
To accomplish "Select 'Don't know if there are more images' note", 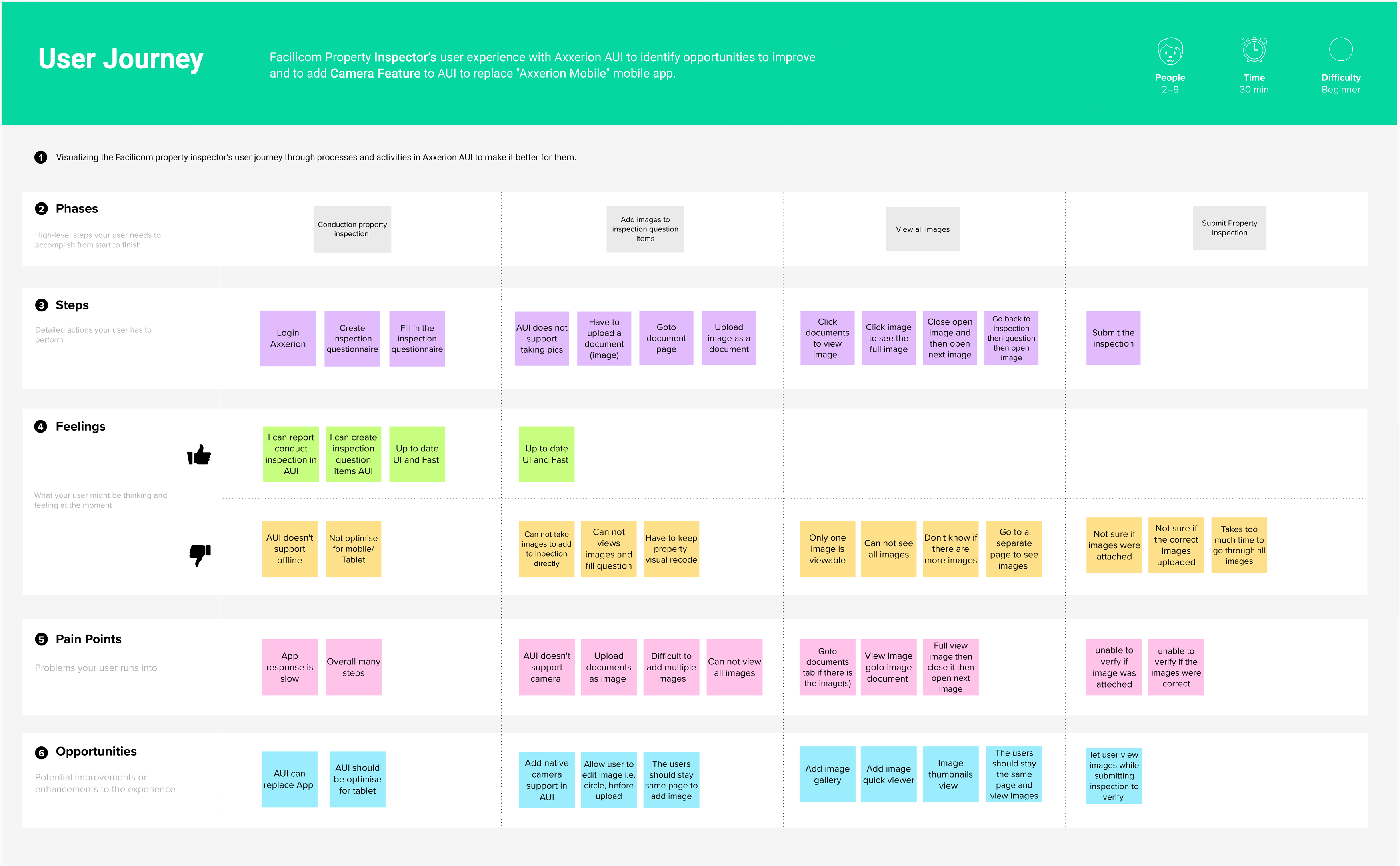I will [x=951, y=549].
